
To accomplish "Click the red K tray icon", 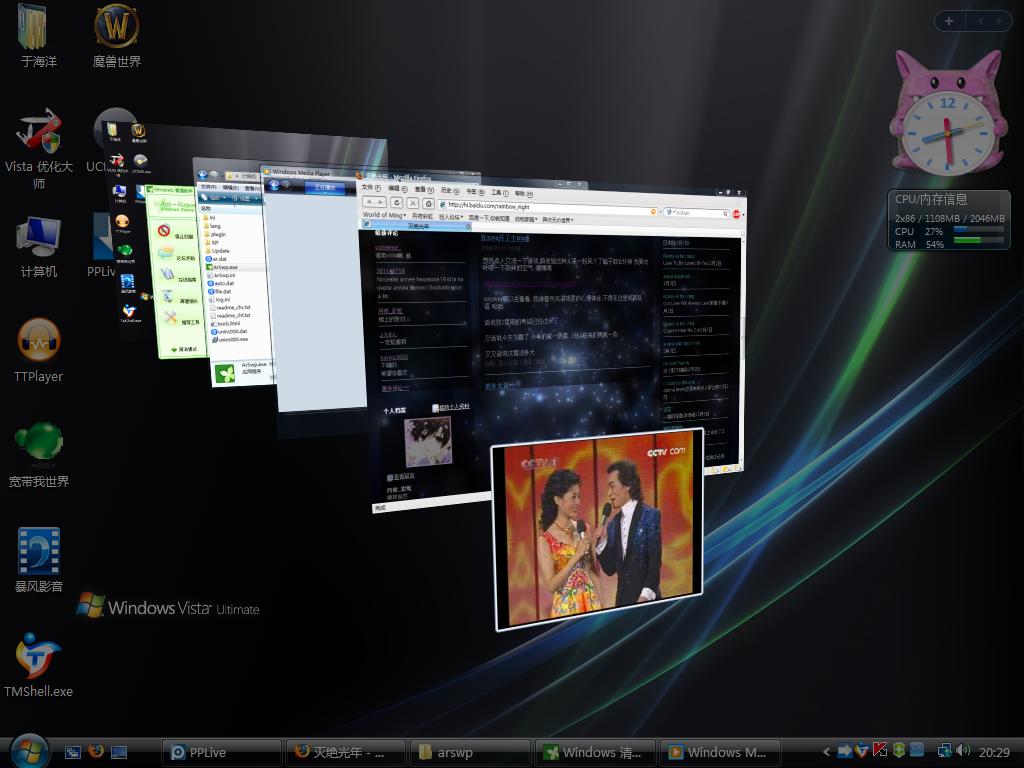I will tap(881, 751).
